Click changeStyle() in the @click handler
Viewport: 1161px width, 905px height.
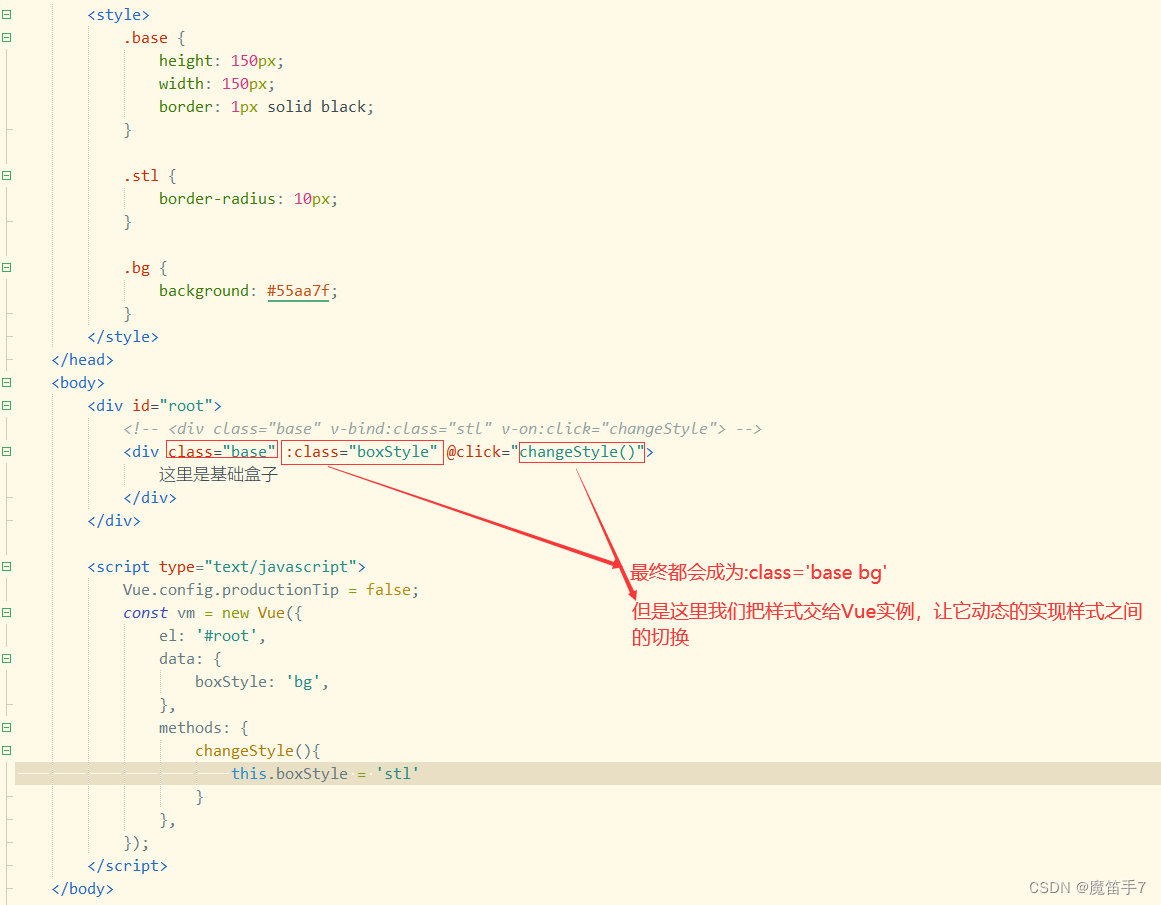578,452
